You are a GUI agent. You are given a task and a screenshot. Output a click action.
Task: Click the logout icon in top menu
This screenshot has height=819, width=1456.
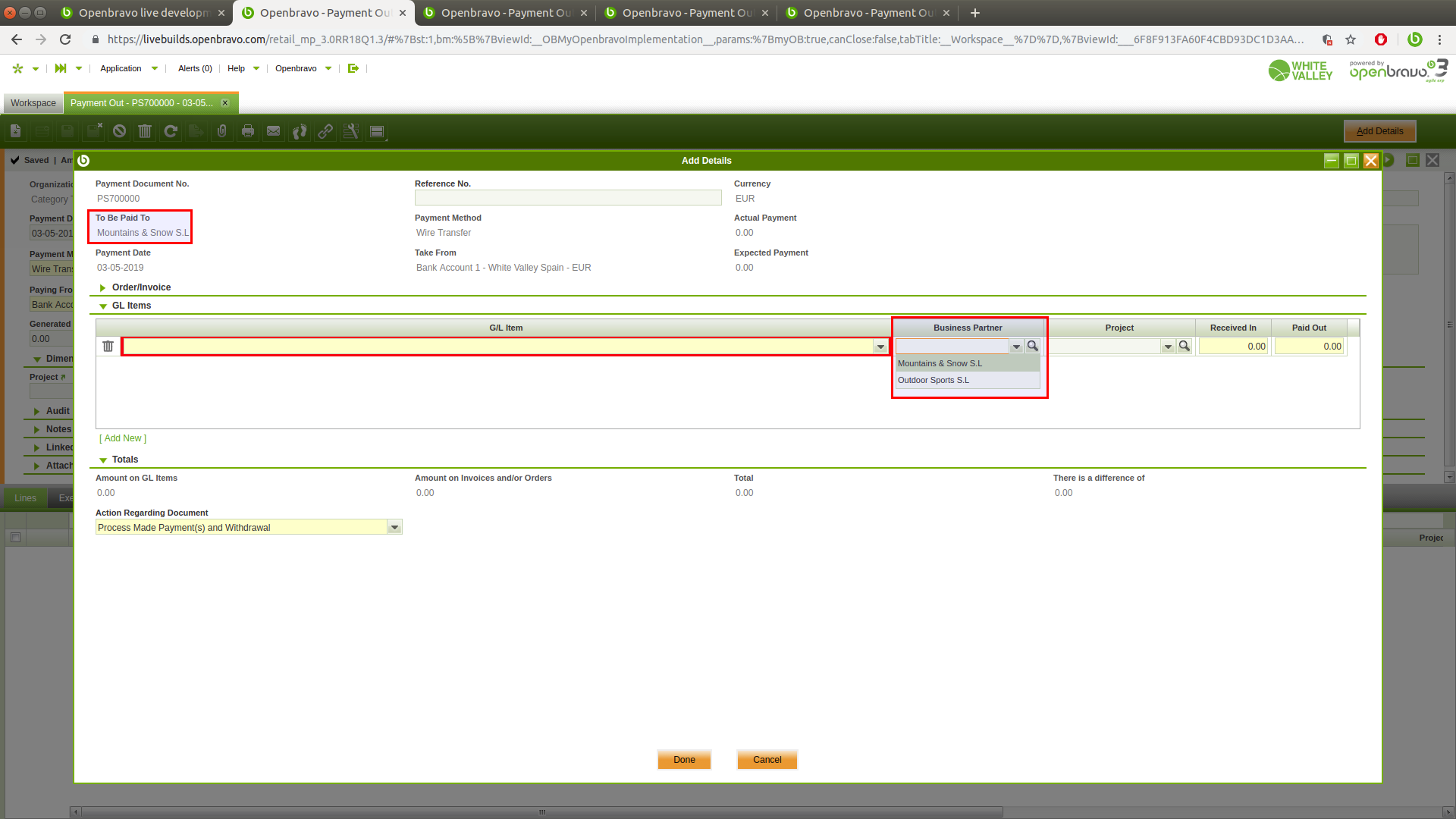click(353, 68)
